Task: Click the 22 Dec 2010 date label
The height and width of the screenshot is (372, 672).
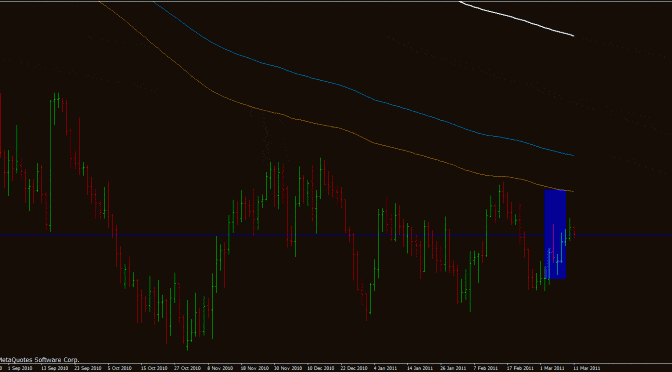Action: point(354,368)
